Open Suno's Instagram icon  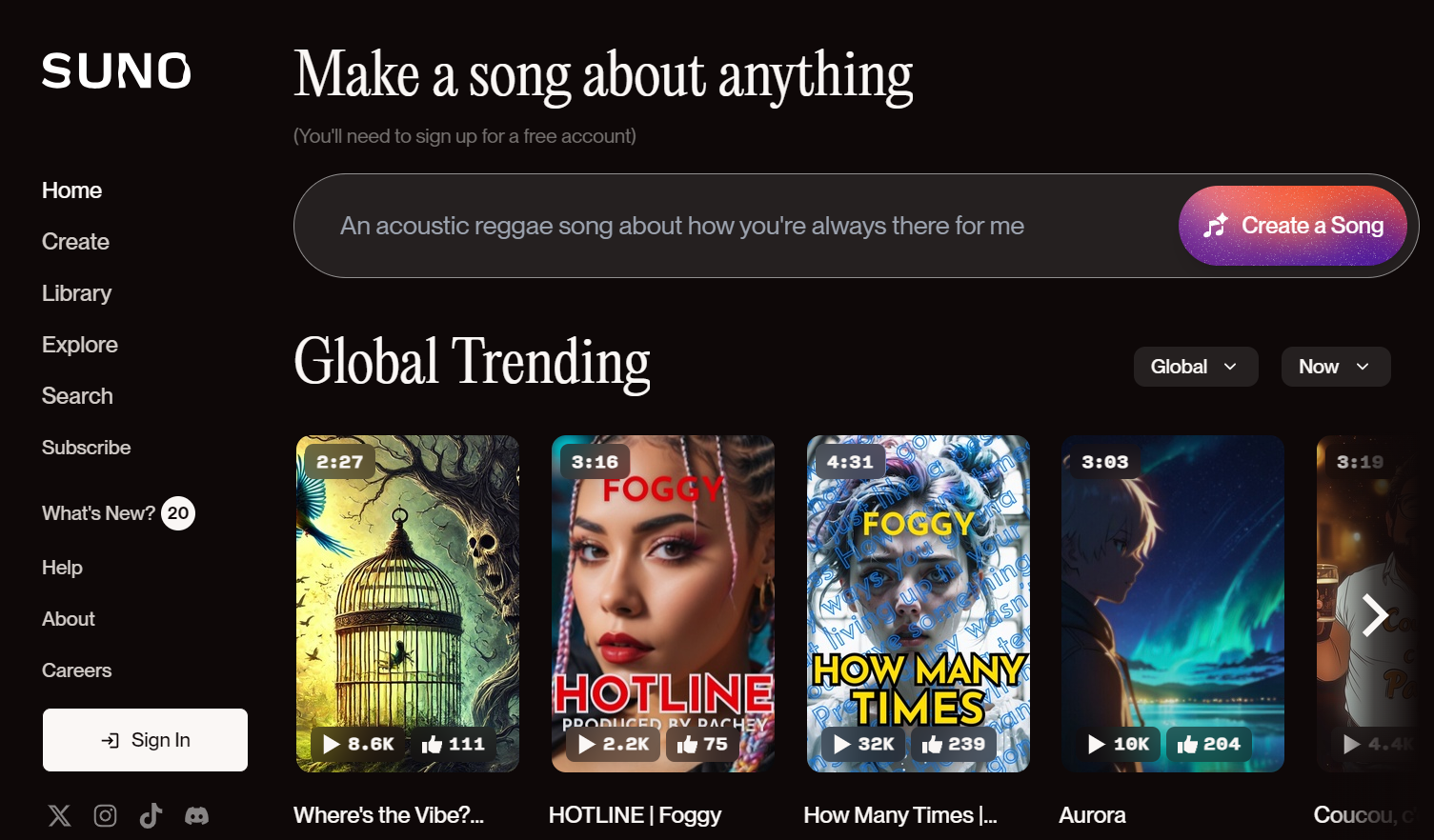105,815
